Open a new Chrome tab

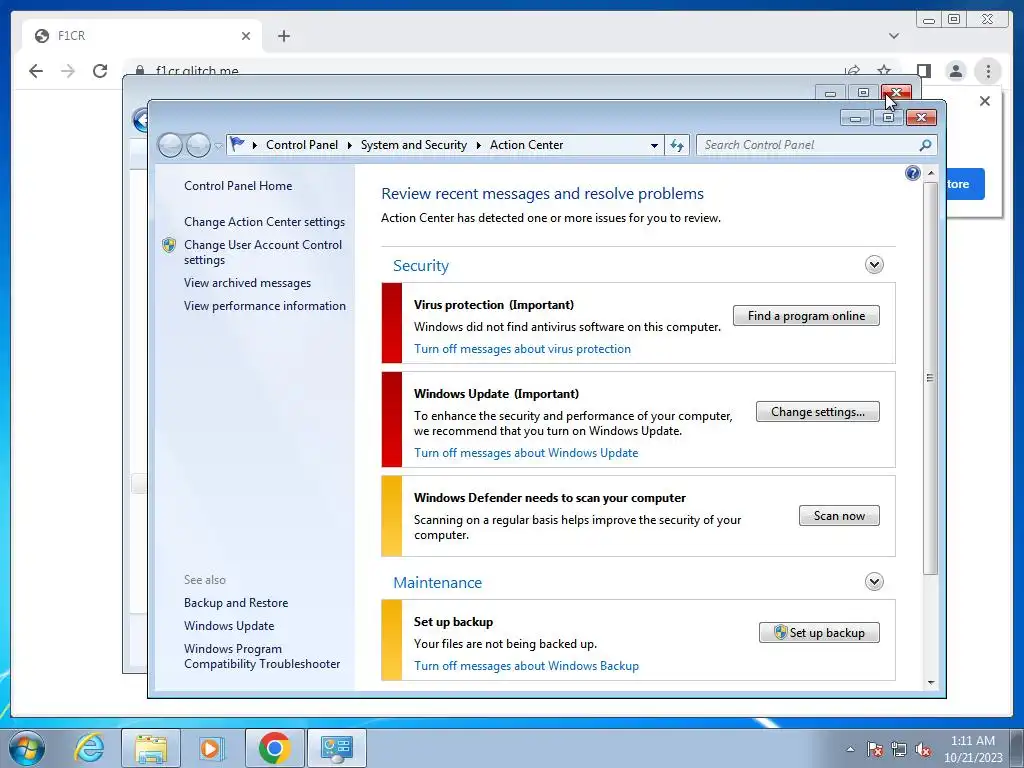pyautogui.click(x=283, y=36)
